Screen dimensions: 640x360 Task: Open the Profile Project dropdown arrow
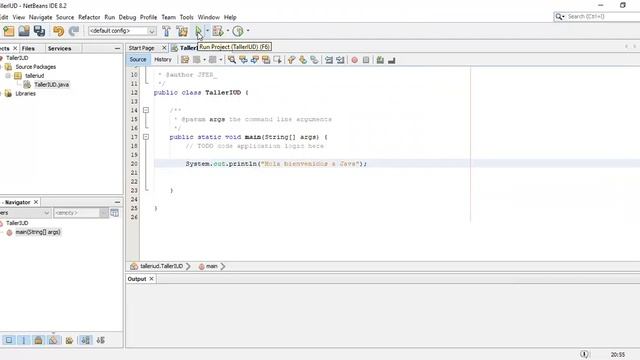click(x=248, y=31)
